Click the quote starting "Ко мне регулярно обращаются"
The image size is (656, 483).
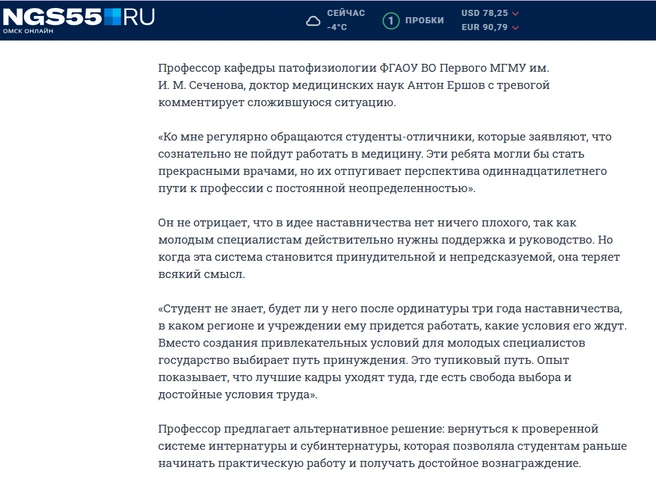coord(384,162)
